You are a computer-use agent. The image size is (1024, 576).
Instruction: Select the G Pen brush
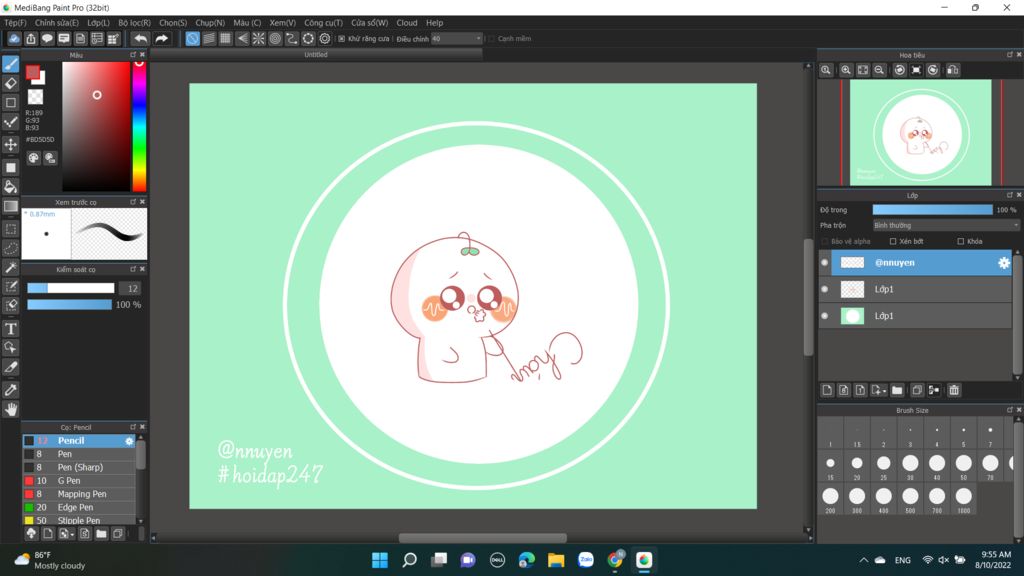tap(79, 481)
